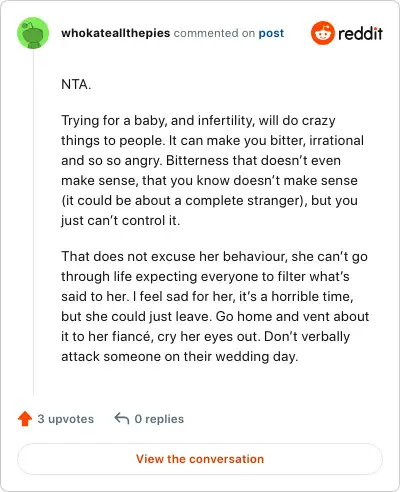Click the "3 upvotes" count label
The width and height of the screenshot is (400, 492).
(66, 419)
